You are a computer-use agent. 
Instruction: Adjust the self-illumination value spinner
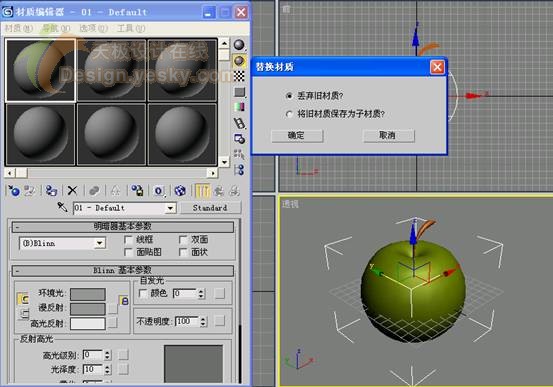[x=201, y=294]
